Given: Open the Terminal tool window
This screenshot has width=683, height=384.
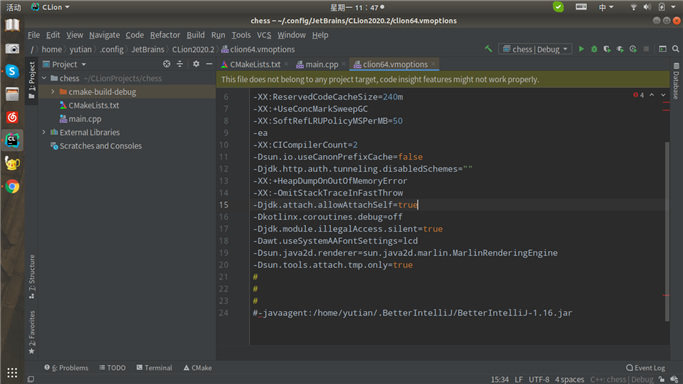Looking at the screenshot, I should [154, 368].
